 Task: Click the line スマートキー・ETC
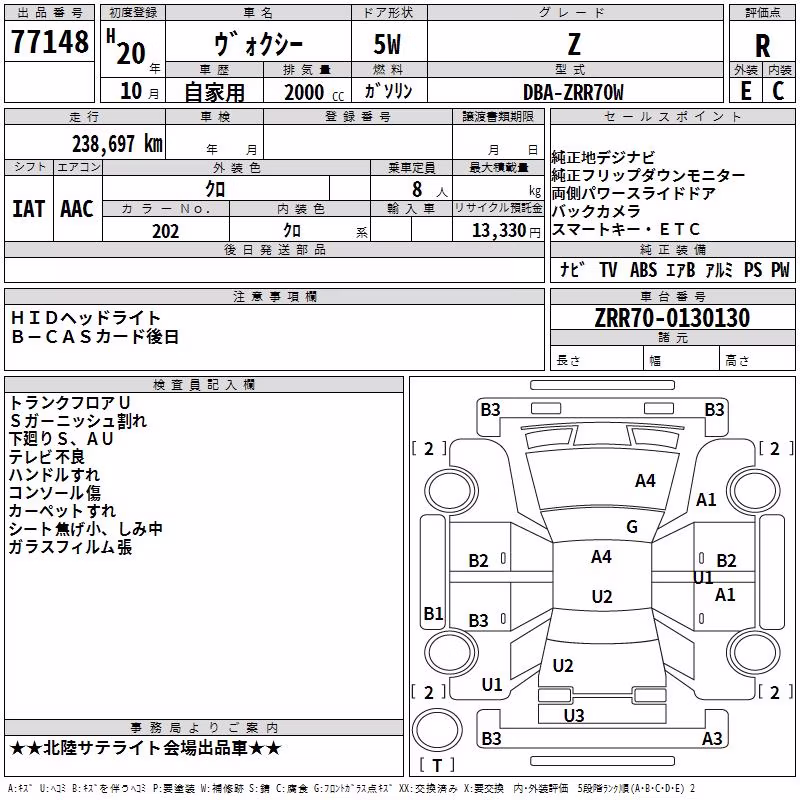(626, 229)
